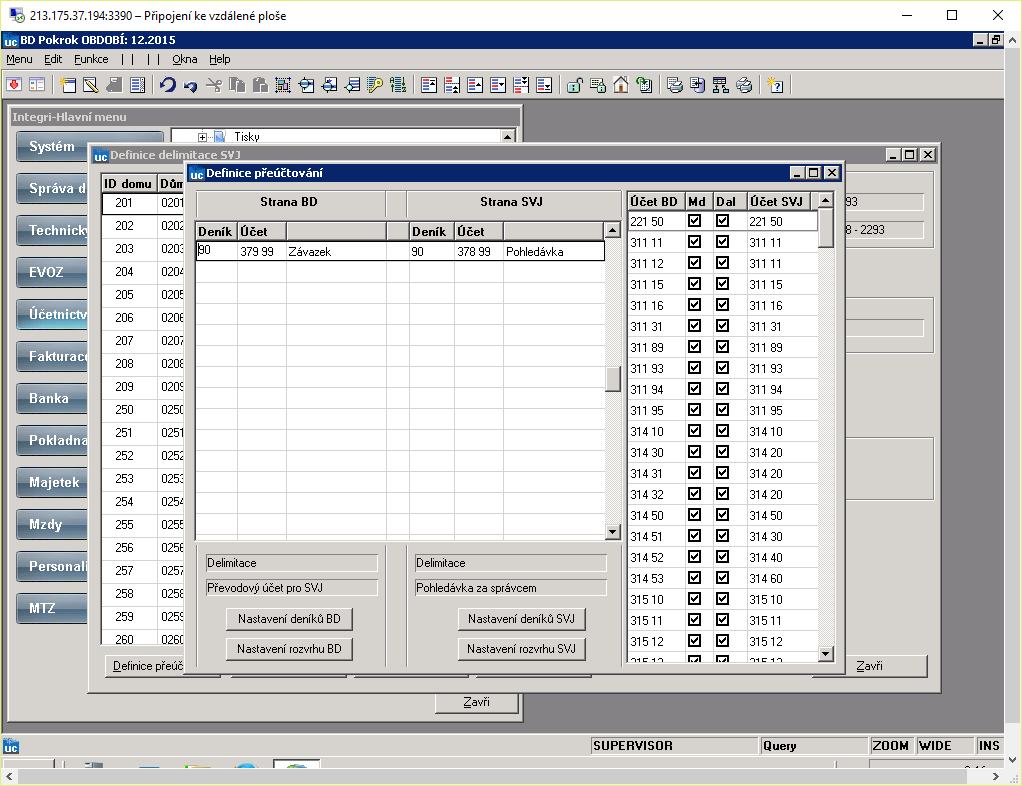Click the pencil edit record toolbar icon
Image resolution: width=1022 pixels, height=786 pixels.
[91, 85]
